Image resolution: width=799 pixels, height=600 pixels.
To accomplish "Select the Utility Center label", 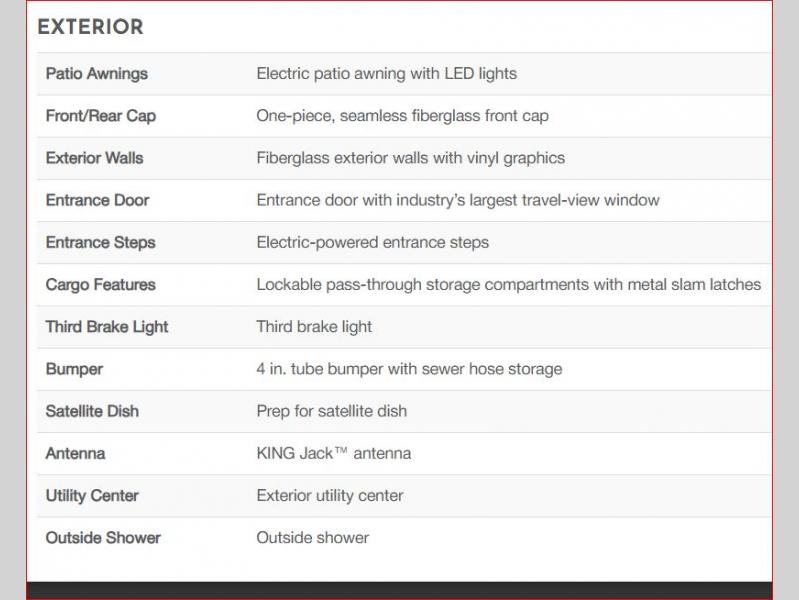I will coord(92,496).
